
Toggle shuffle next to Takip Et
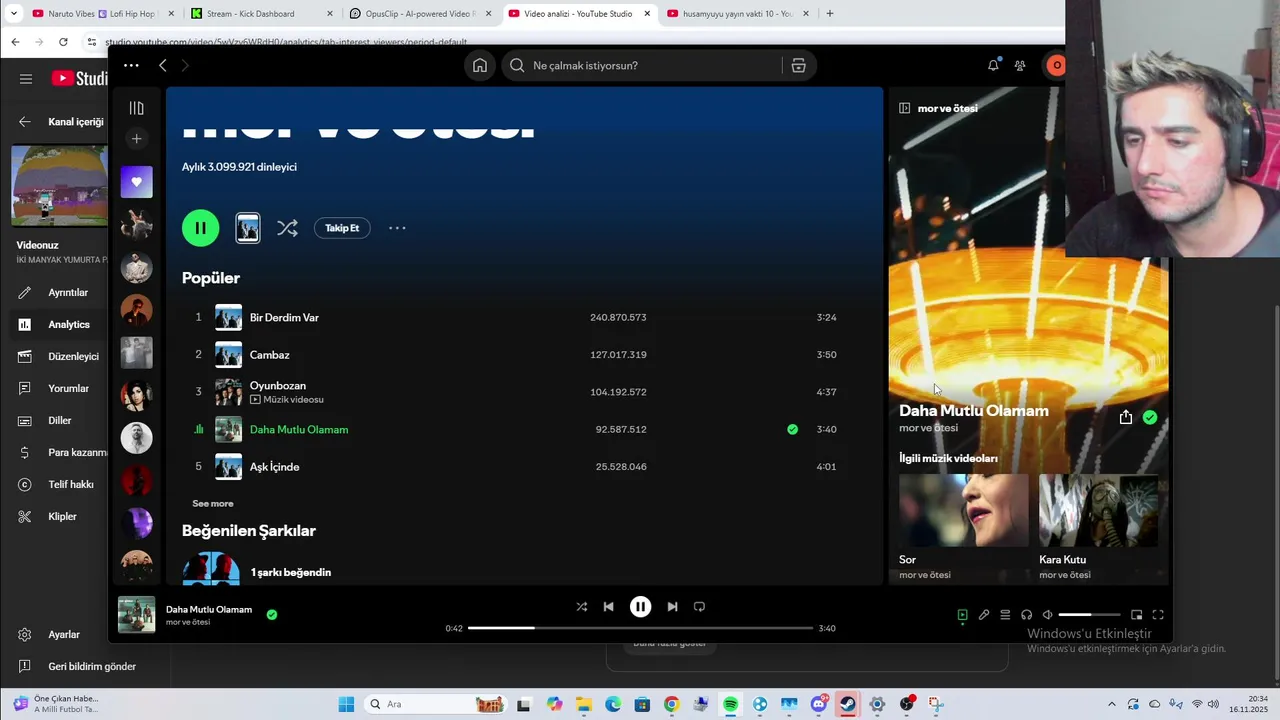pyautogui.click(x=287, y=228)
